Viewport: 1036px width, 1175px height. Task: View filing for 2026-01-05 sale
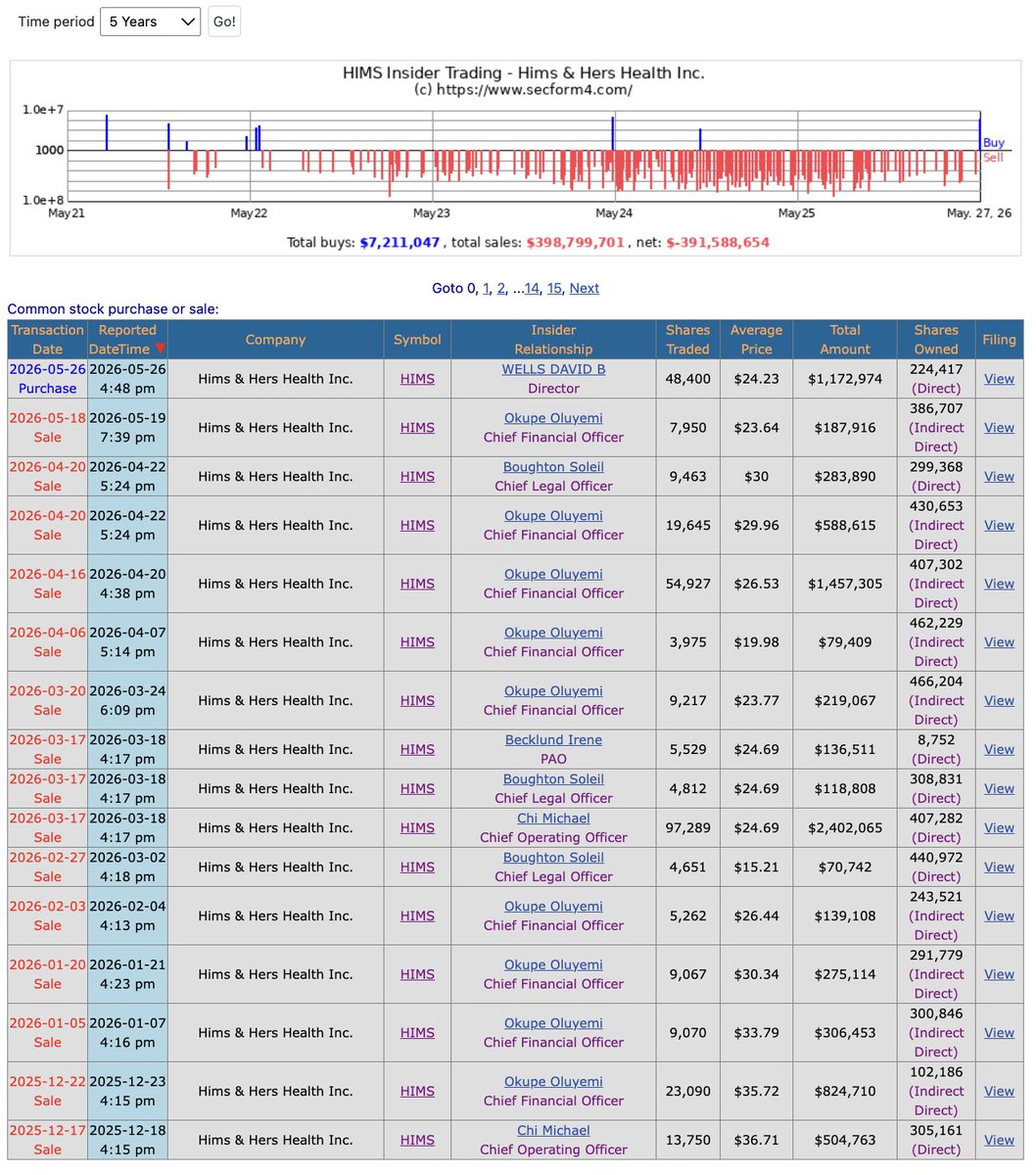(x=999, y=1032)
